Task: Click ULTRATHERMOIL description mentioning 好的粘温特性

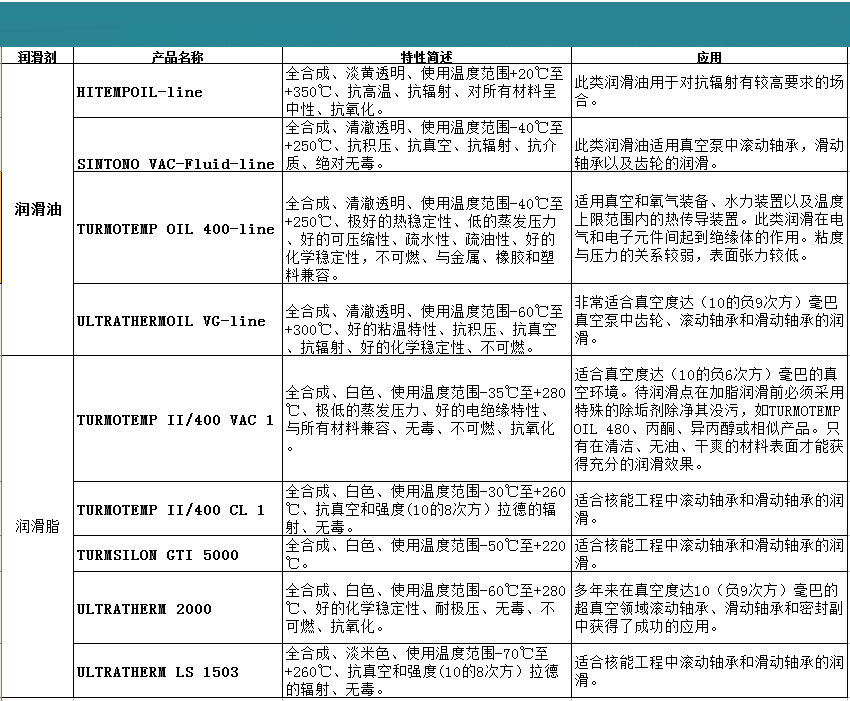Action: click(x=427, y=320)
